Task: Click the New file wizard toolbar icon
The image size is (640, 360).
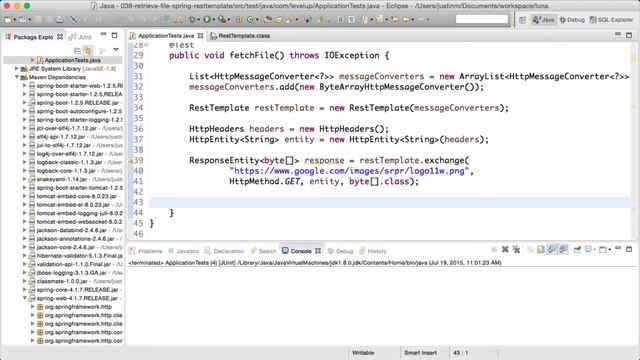Action: [x=8, y=19]
